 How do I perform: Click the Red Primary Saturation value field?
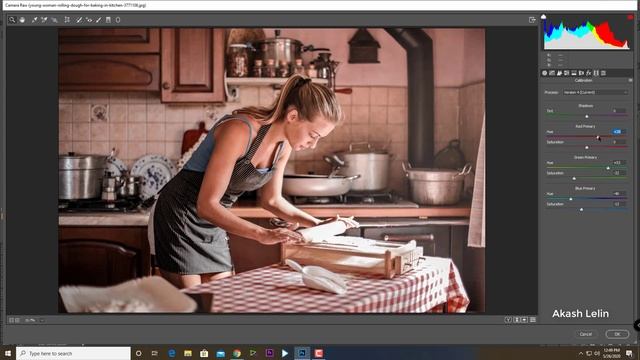619,142
